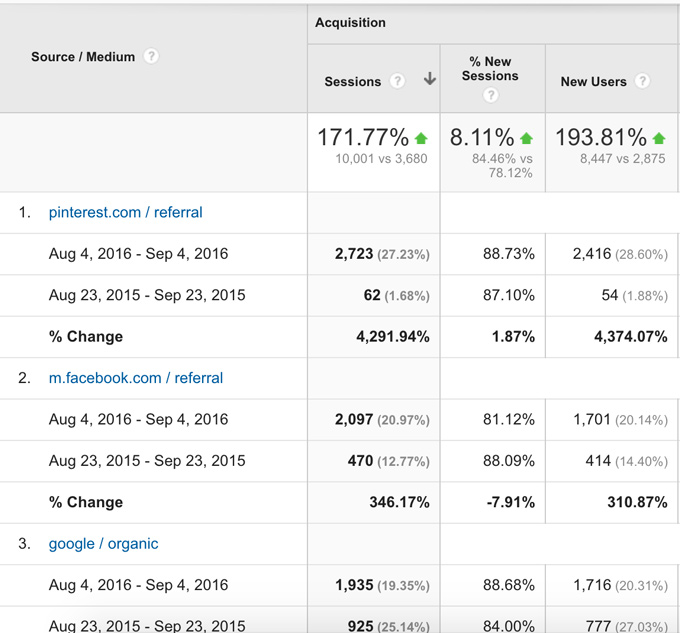Open the pinterest.com / referral link
The image size is (680, 633).
(125, 212)
